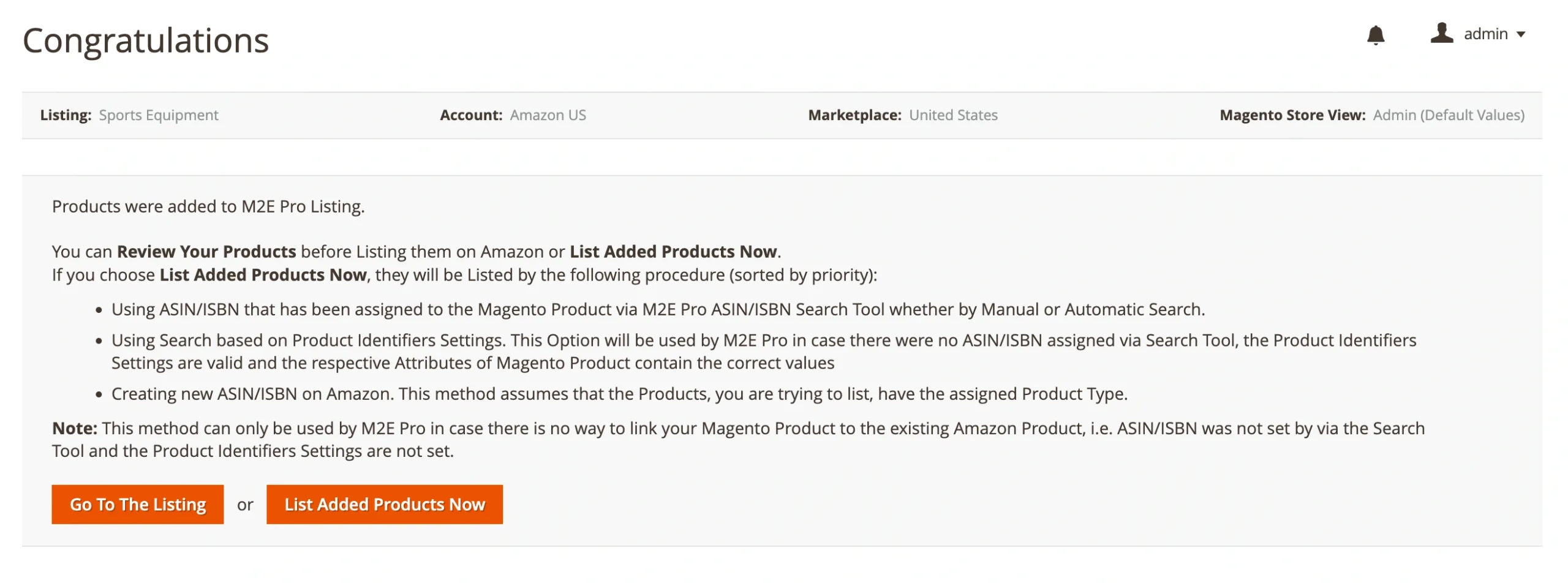This screenshot has width=1568, height=583.
Task: Click the Congratulations page heading
Action: (x=145, y=40)
